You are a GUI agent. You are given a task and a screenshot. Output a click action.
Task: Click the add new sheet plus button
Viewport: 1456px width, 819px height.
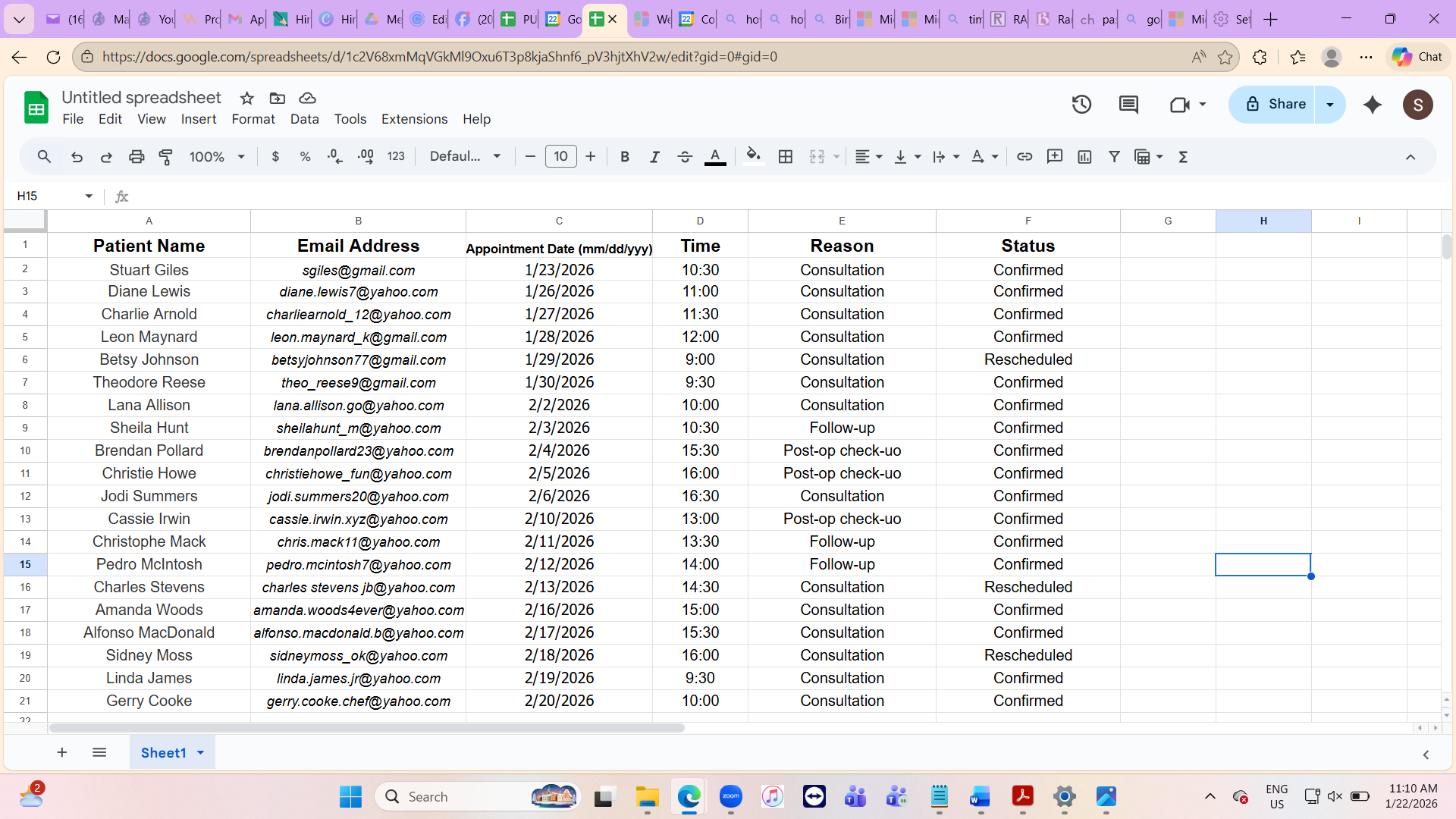coord(62,752)
